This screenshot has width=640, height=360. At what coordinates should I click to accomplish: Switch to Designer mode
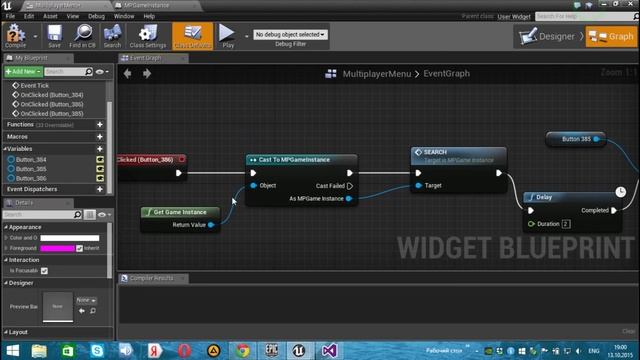coord(547,36)
